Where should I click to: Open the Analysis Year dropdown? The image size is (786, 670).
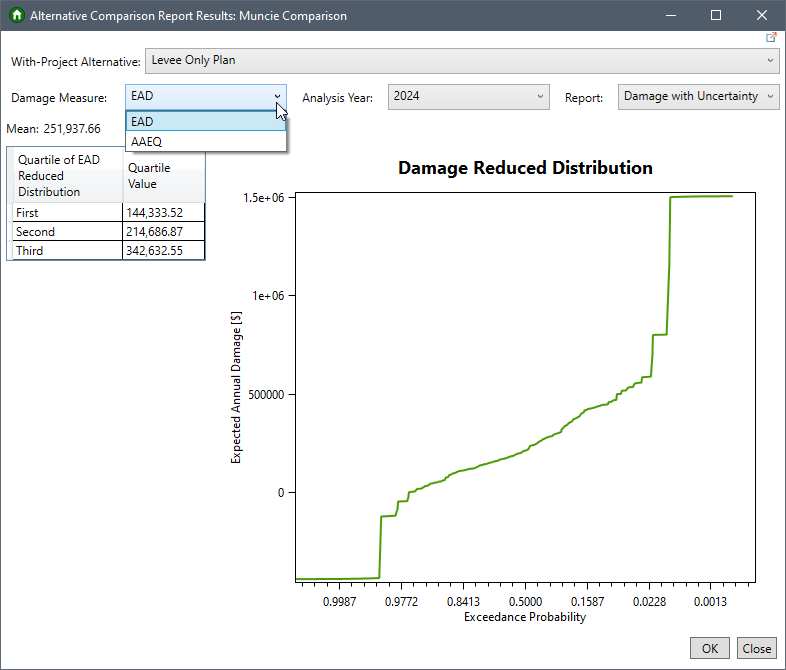(468, 97)
